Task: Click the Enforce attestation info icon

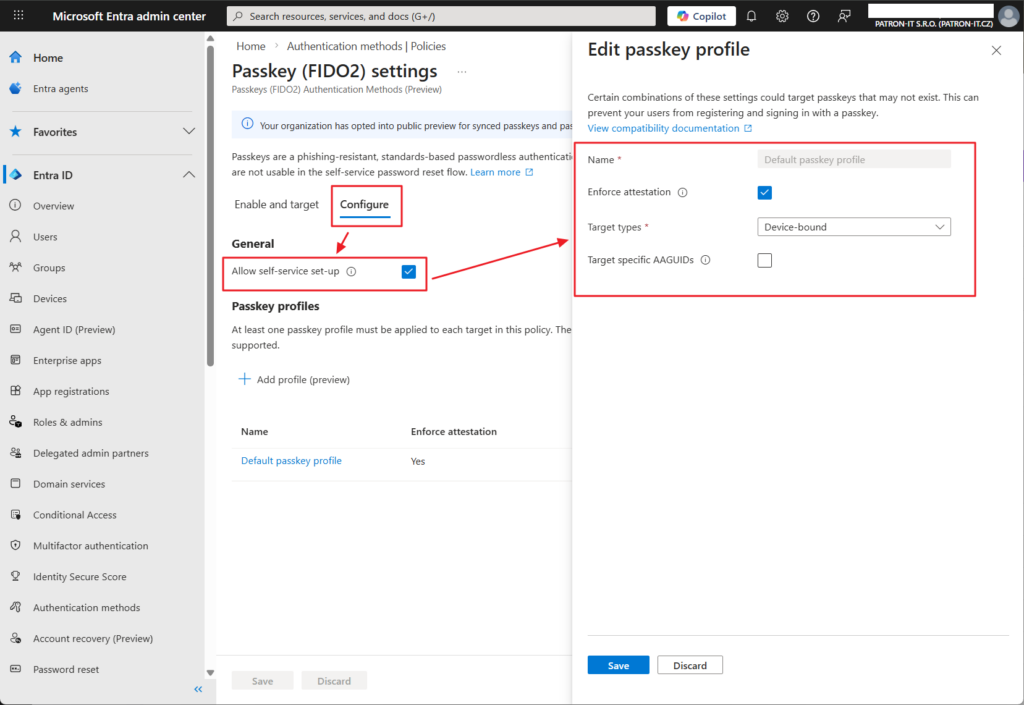Action: click(682, 192)
